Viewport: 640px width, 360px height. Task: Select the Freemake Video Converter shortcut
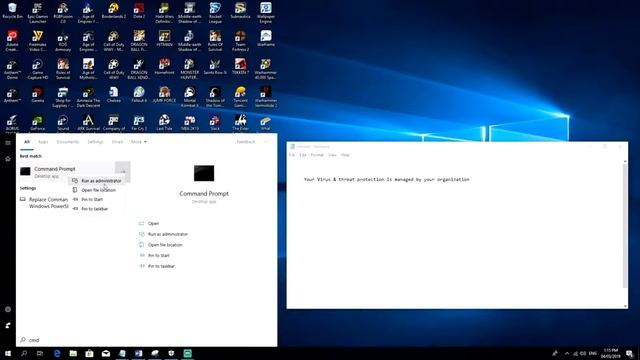pos(38,40)
